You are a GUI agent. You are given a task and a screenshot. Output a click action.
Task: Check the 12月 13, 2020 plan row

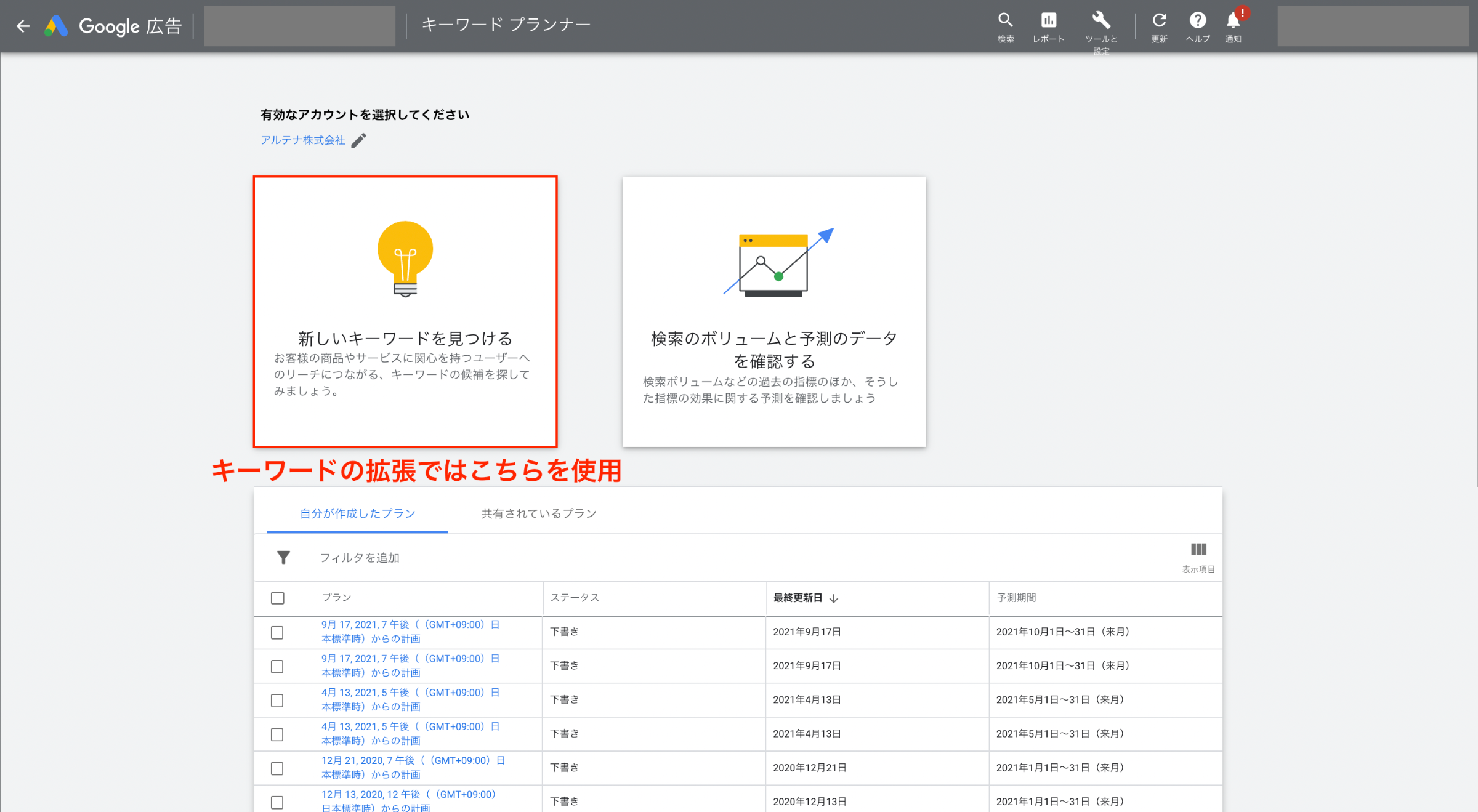(277, 802)
